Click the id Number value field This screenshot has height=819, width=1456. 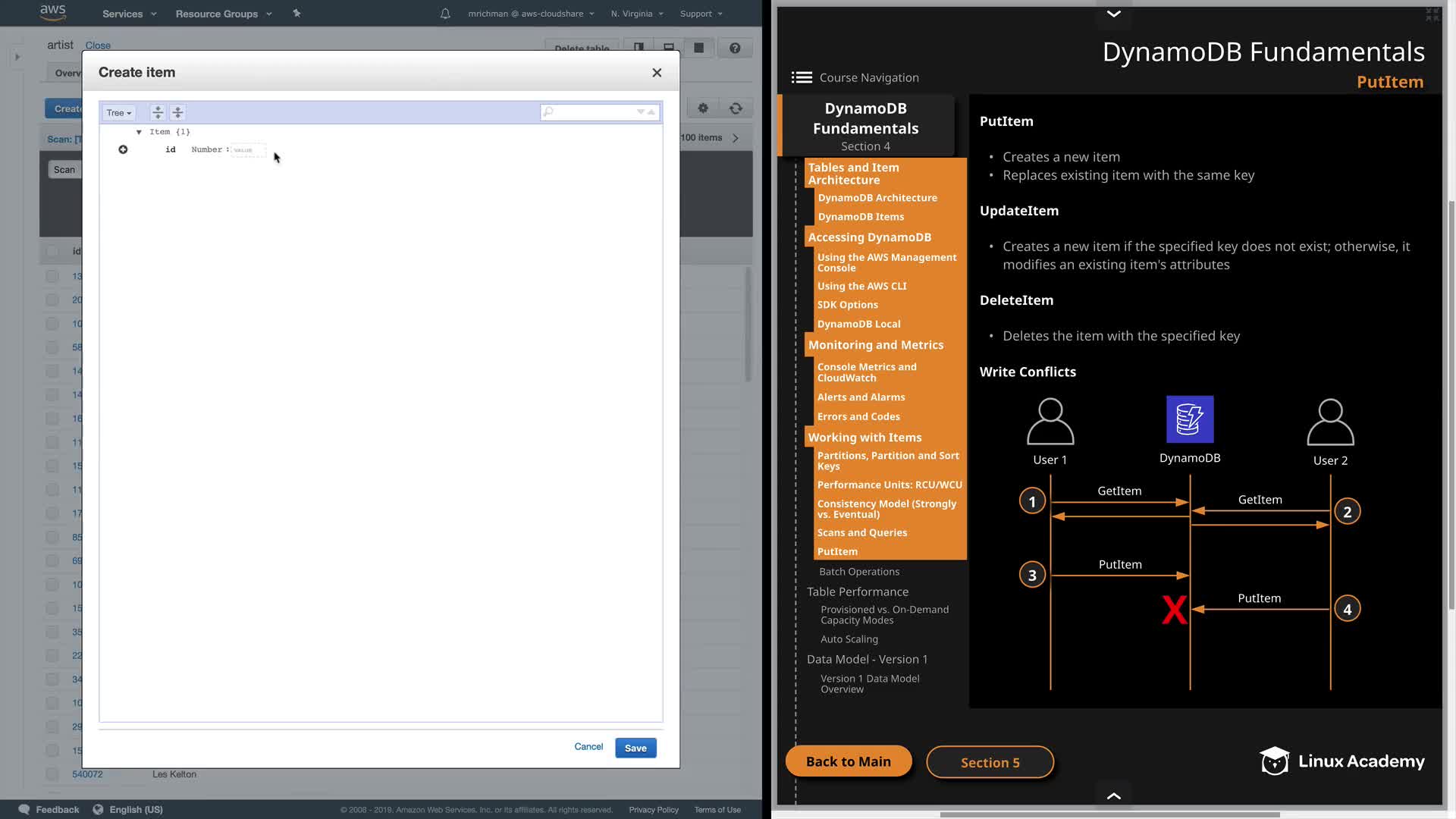(248, 150)
